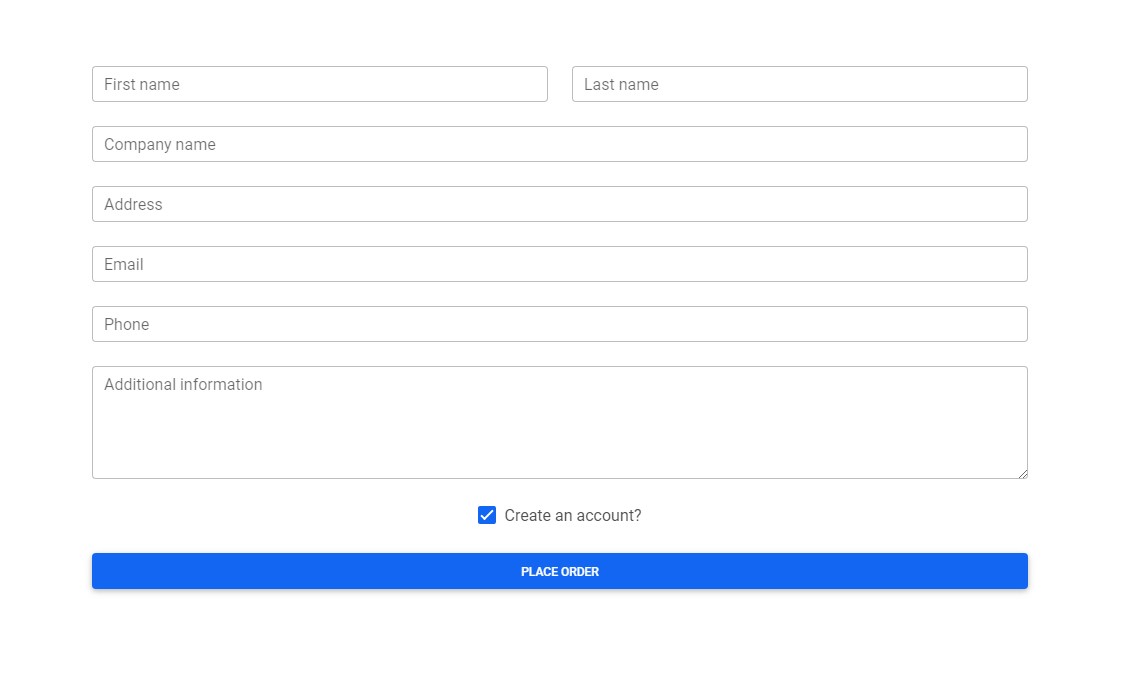Screen dimensions: 1128x674
Task: Click the Additional information text area
Action: click(560, 420)
